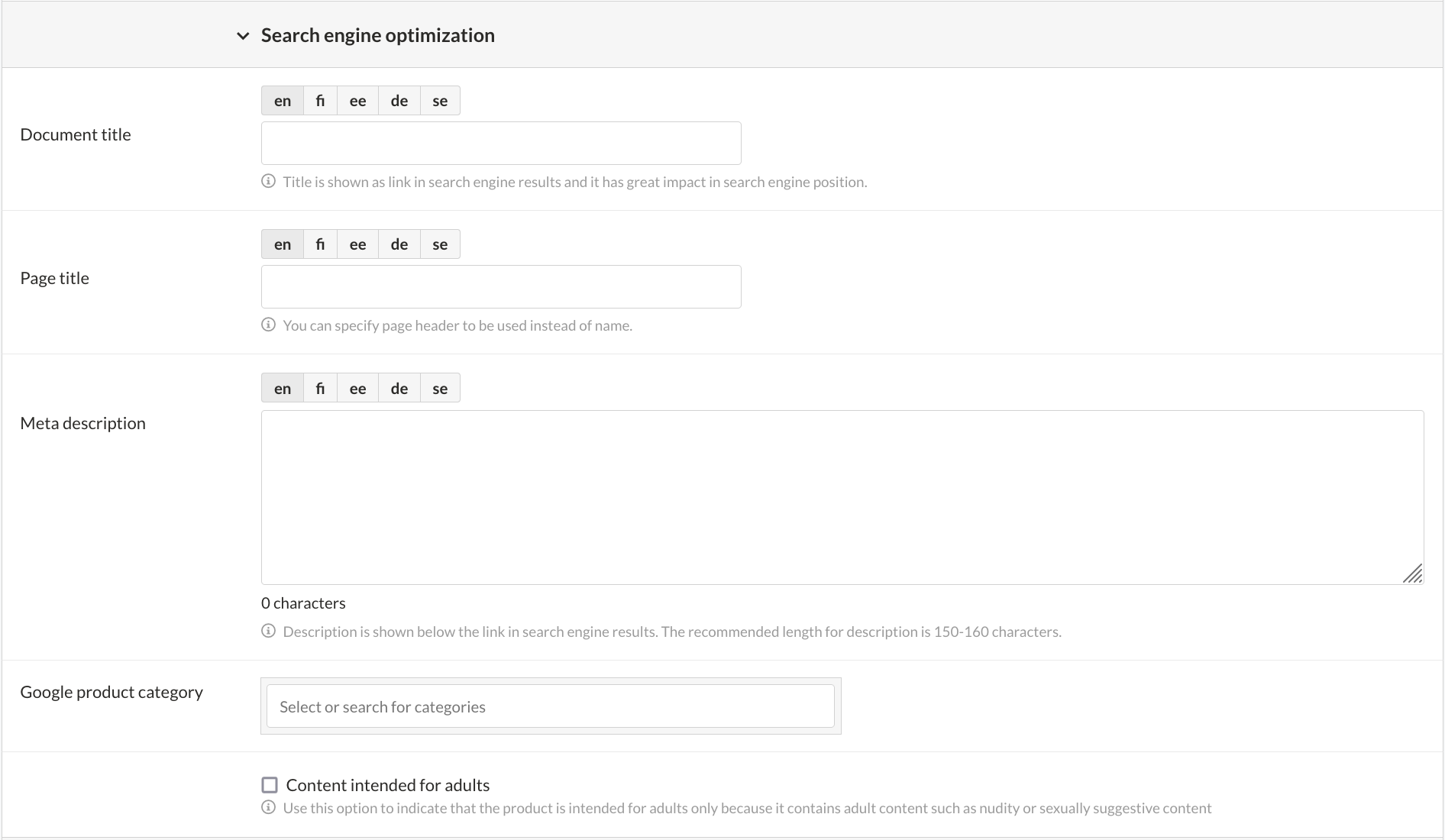Click the Meta description textarea resize handle
1445x840 pixels.
click(x=1414, y=574)
